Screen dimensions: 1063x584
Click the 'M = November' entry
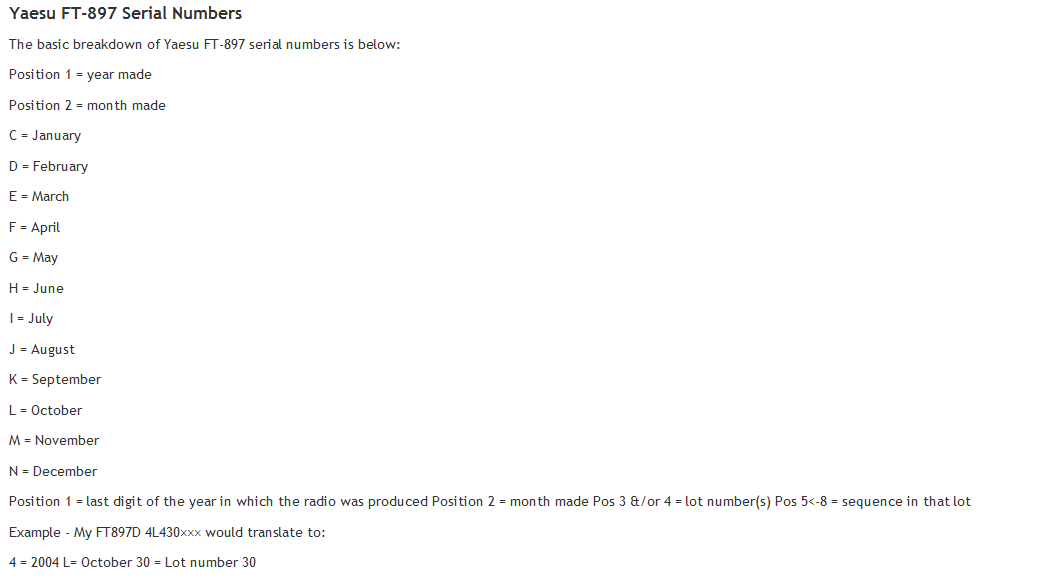click(x=54, y=441)
